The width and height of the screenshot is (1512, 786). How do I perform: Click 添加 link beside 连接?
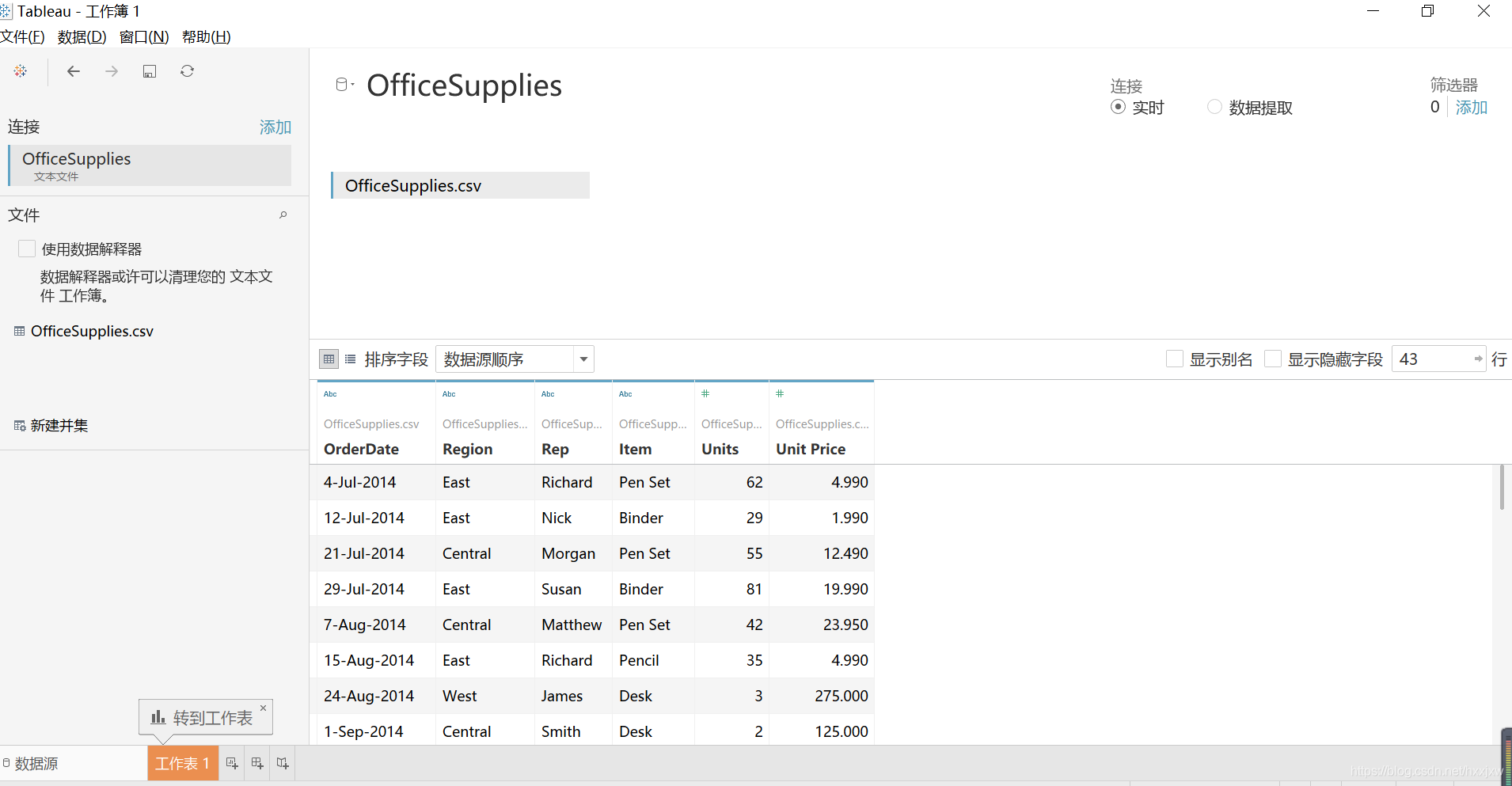click(275, 127)
